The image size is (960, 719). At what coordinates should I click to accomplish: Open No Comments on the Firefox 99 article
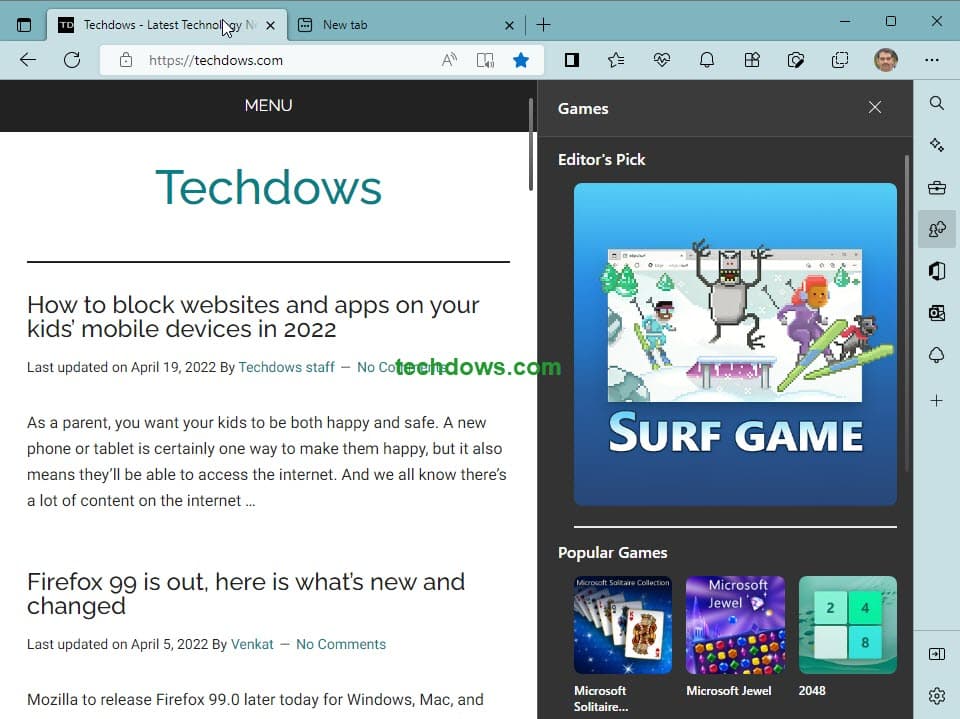[x=341, y=644]
